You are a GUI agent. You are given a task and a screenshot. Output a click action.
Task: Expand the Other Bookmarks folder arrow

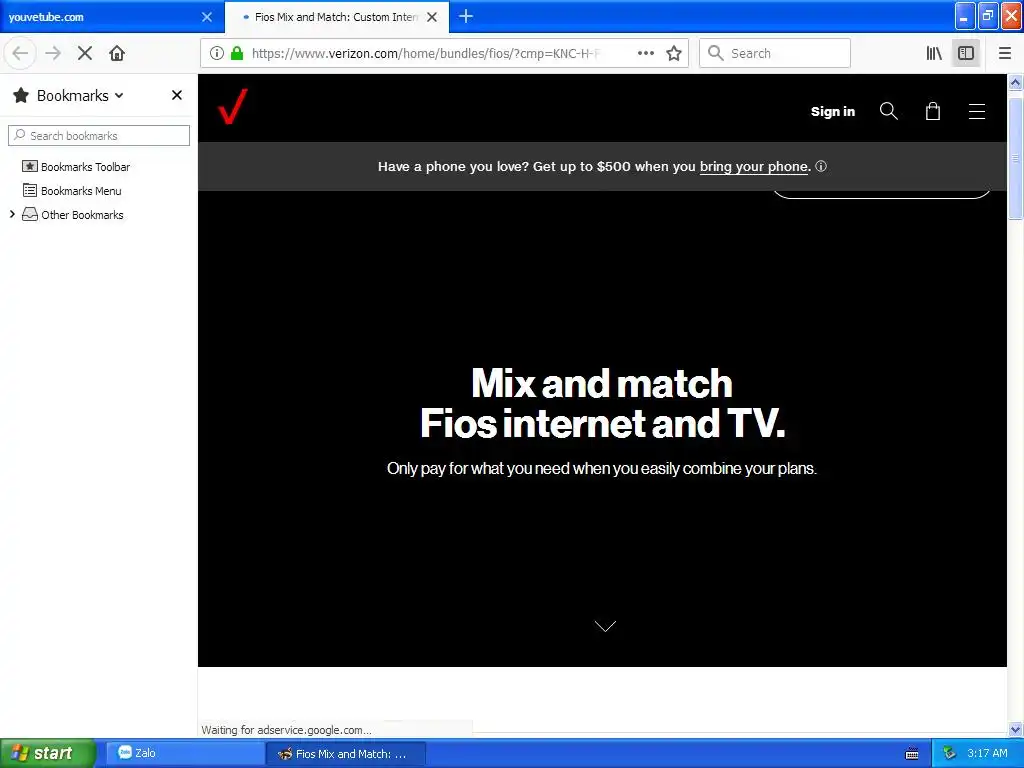tap(12, 214)
